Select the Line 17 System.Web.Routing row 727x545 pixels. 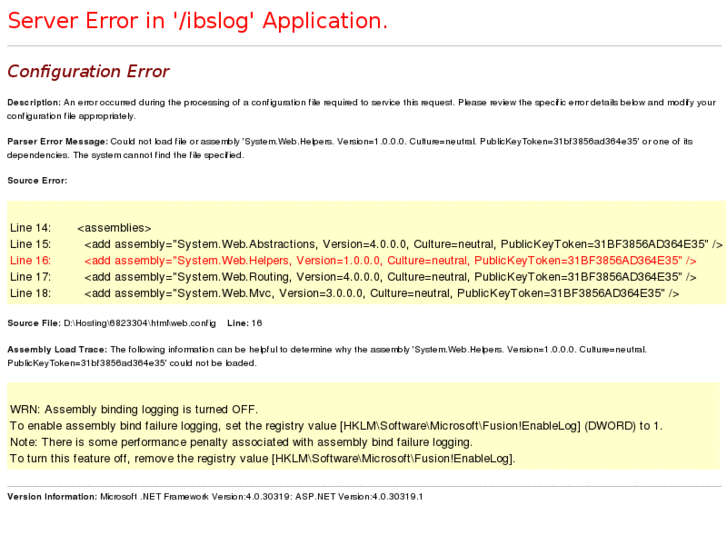coord(353,277)
